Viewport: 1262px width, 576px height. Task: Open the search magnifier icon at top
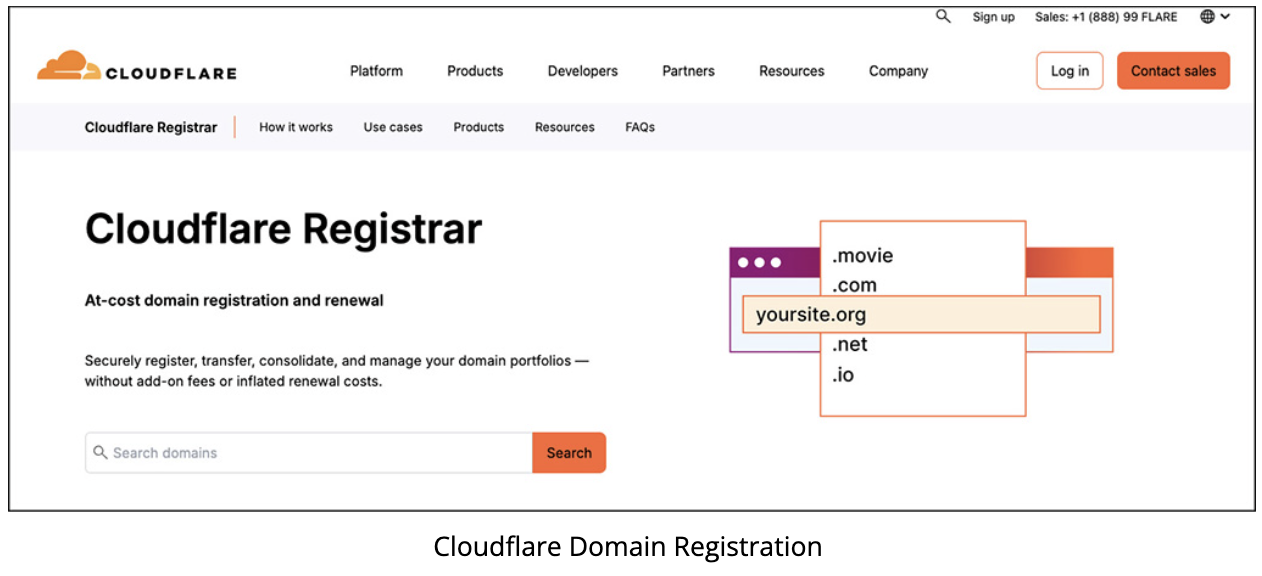pyautogui.click(x=943, y=16)
